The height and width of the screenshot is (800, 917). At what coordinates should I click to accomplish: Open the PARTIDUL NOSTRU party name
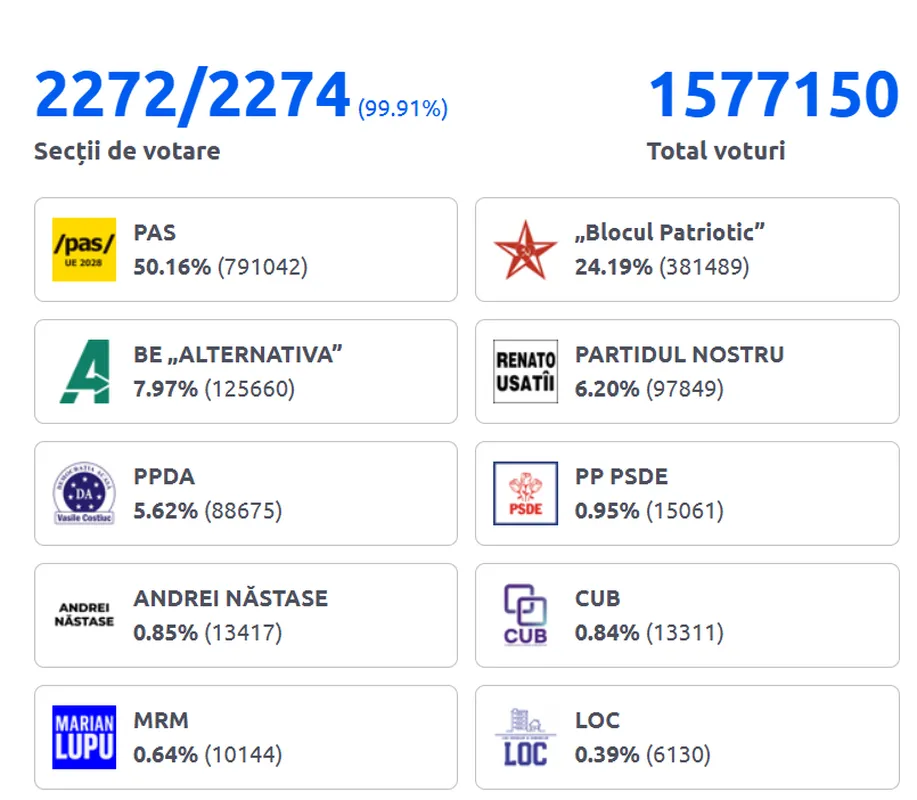(x=680, y=355)
